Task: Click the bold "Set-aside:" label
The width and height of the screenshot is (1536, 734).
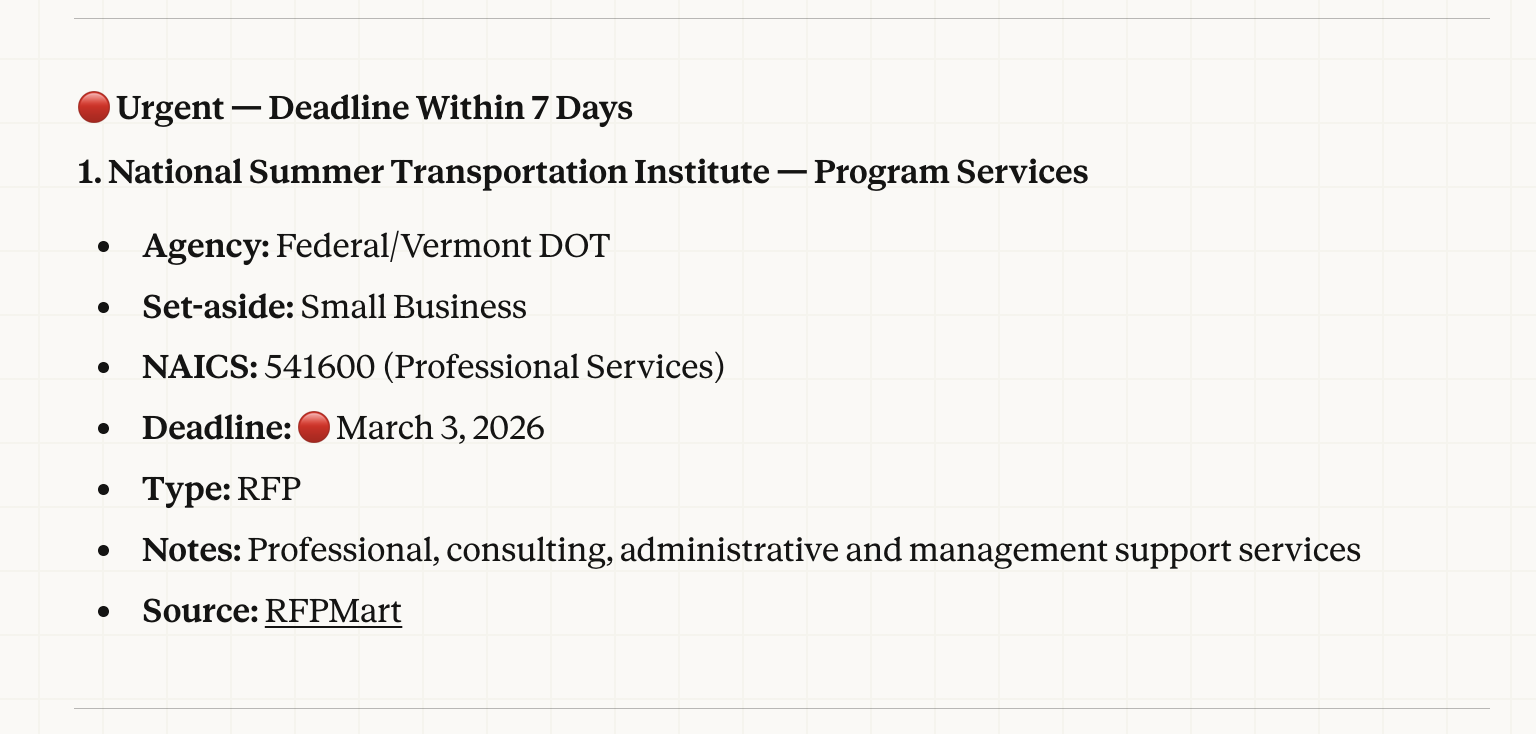Action: point(218,307)
